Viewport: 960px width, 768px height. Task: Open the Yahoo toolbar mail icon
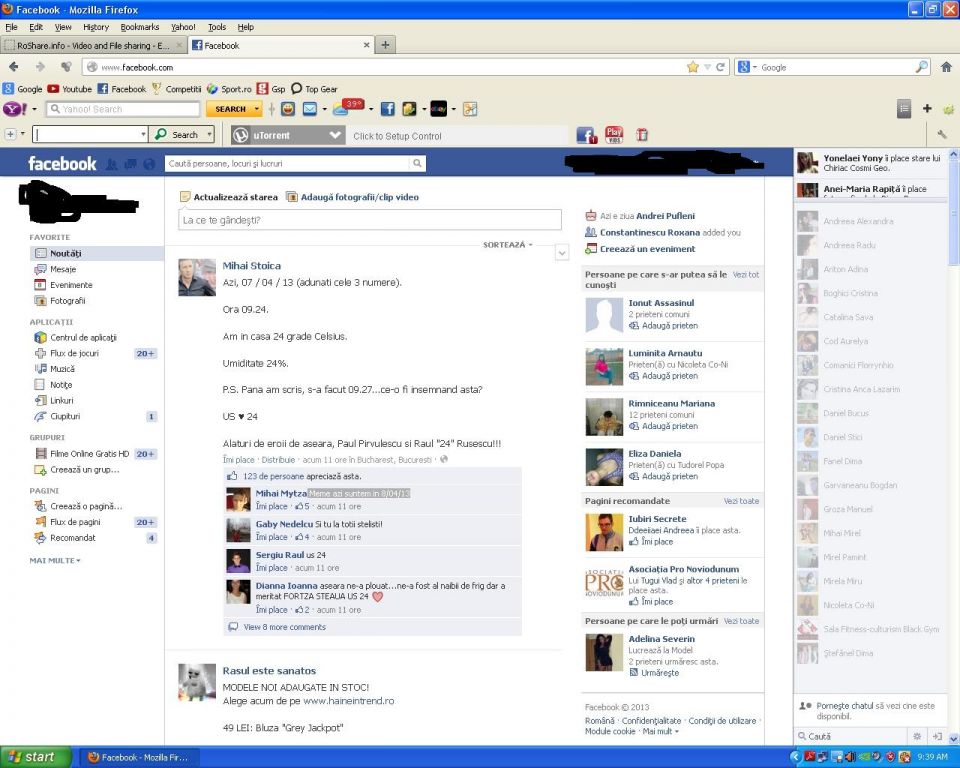coord(310,109)
